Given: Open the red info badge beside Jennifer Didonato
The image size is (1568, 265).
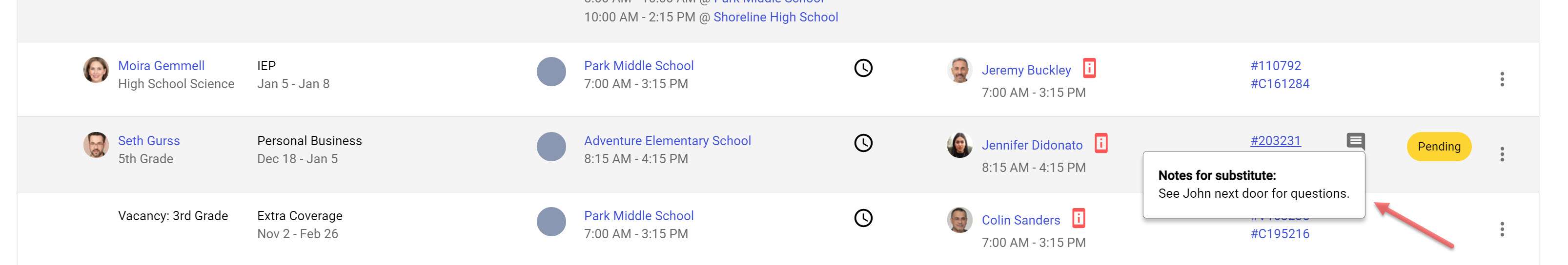Looking at the screenshot, I should (x=1101, y=143).
